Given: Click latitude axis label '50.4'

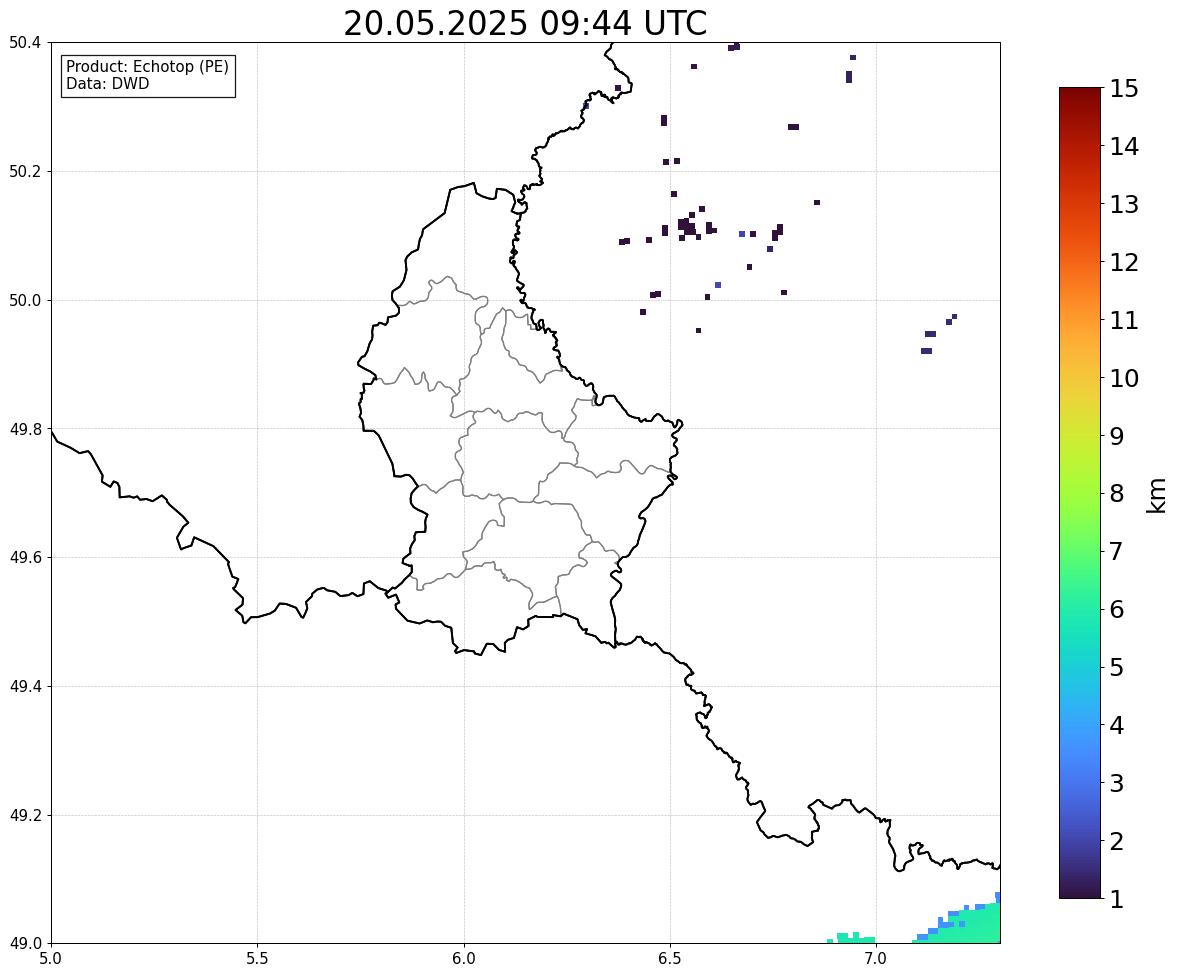Looking at the screenshot, I should click(25, 43).
